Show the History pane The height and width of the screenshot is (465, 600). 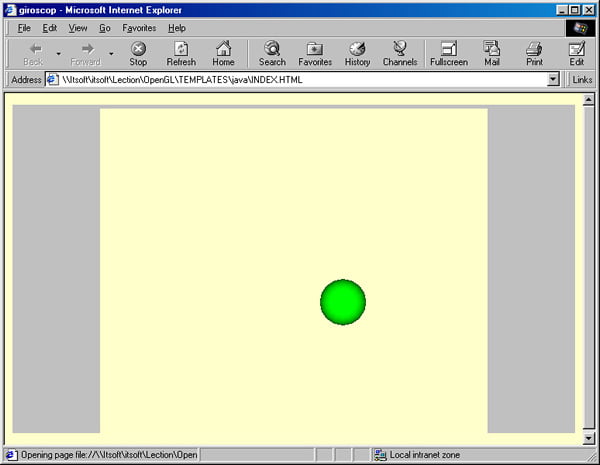[357, 54]
